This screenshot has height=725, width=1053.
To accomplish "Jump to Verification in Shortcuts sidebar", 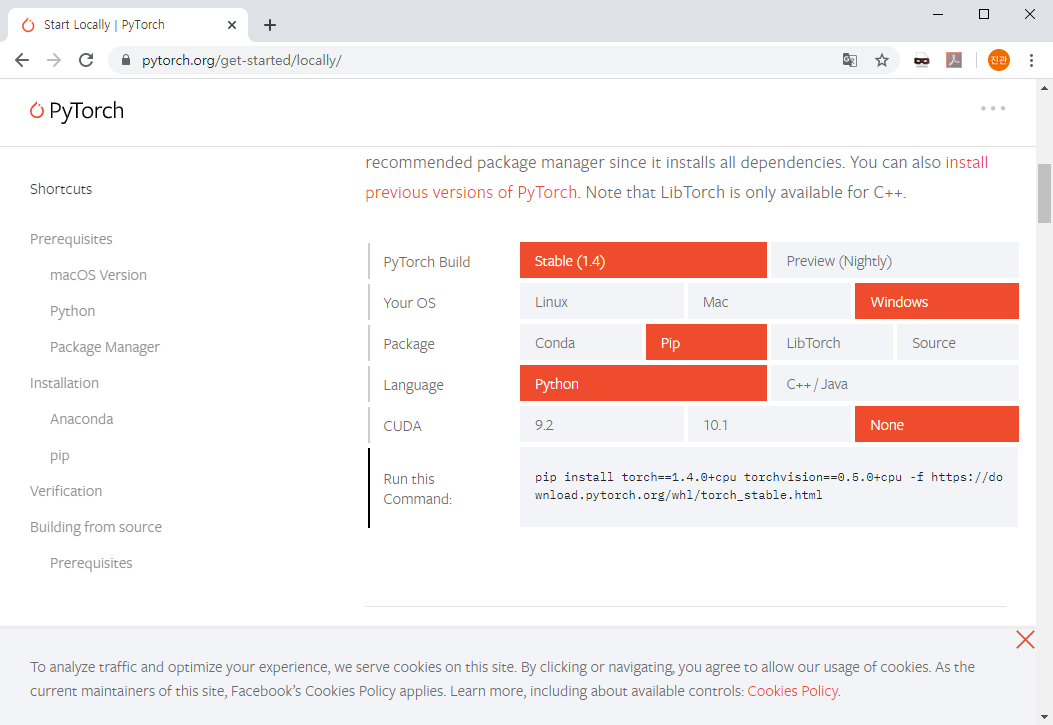I will point(66,491).
